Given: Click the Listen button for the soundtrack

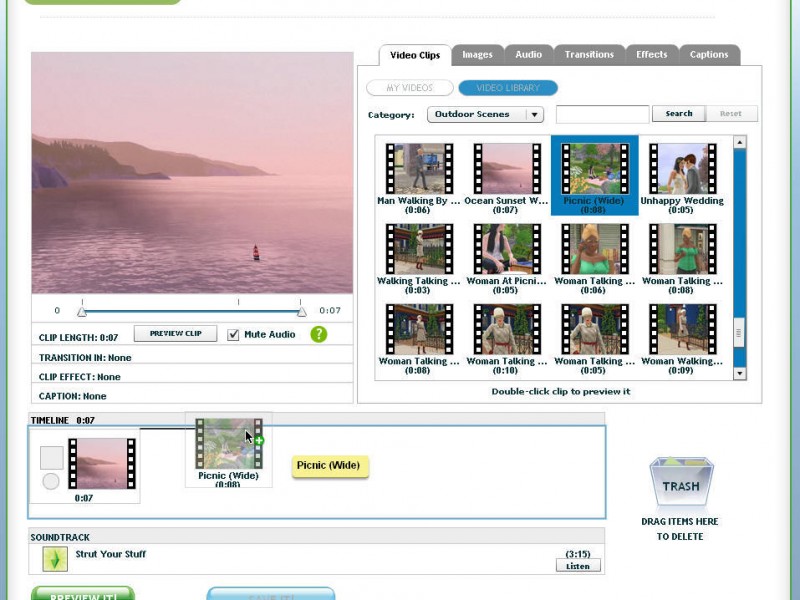Looking at the screenshot, I should click(x=578, y=566).
